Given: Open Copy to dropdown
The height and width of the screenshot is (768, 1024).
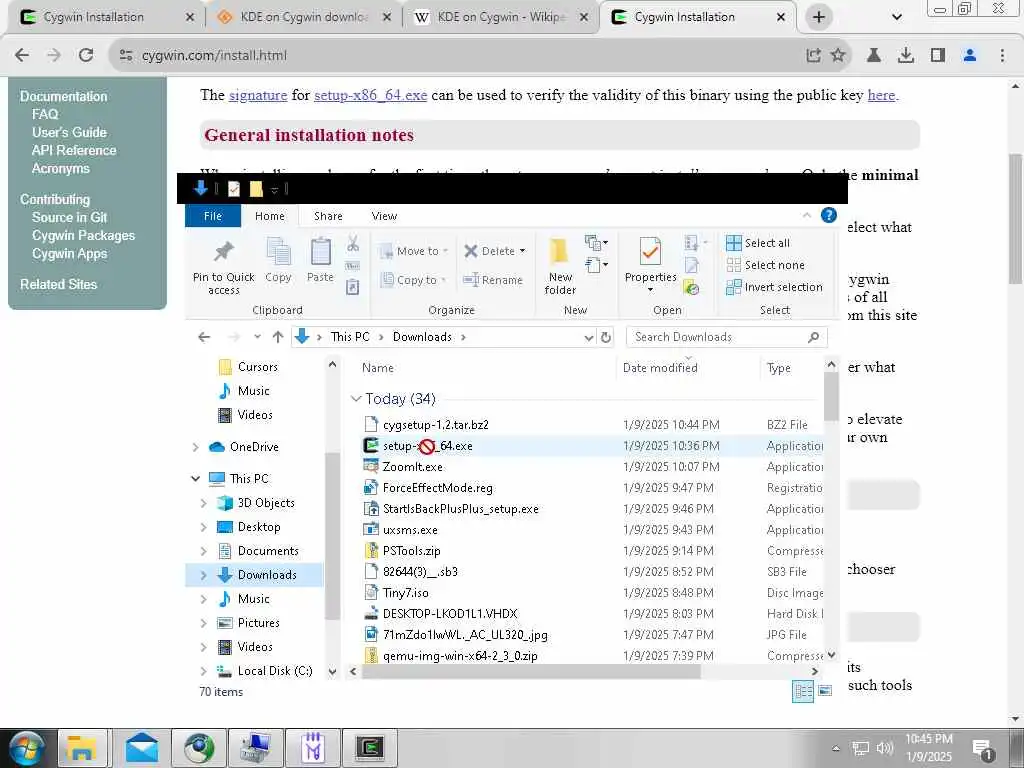Looking at the screenshot, I should (413, 280).
